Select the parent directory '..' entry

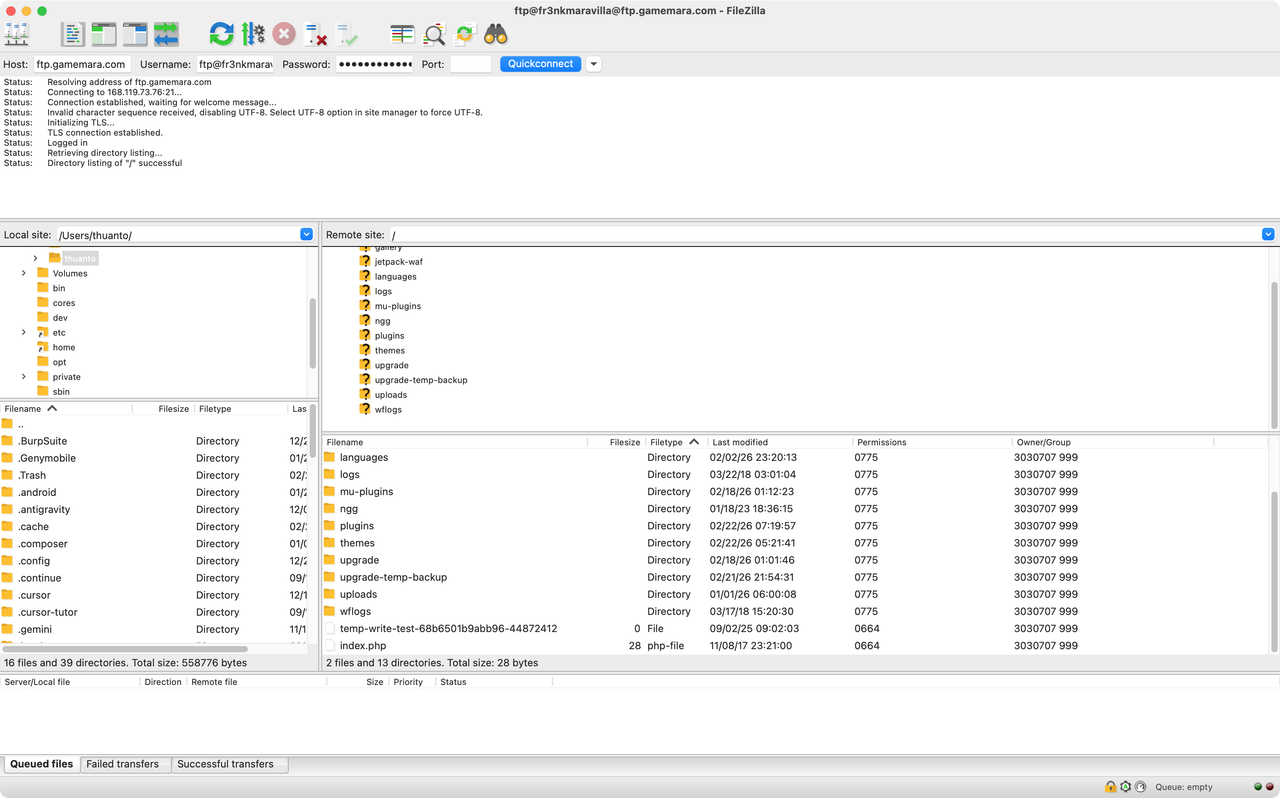click(154, 424)
